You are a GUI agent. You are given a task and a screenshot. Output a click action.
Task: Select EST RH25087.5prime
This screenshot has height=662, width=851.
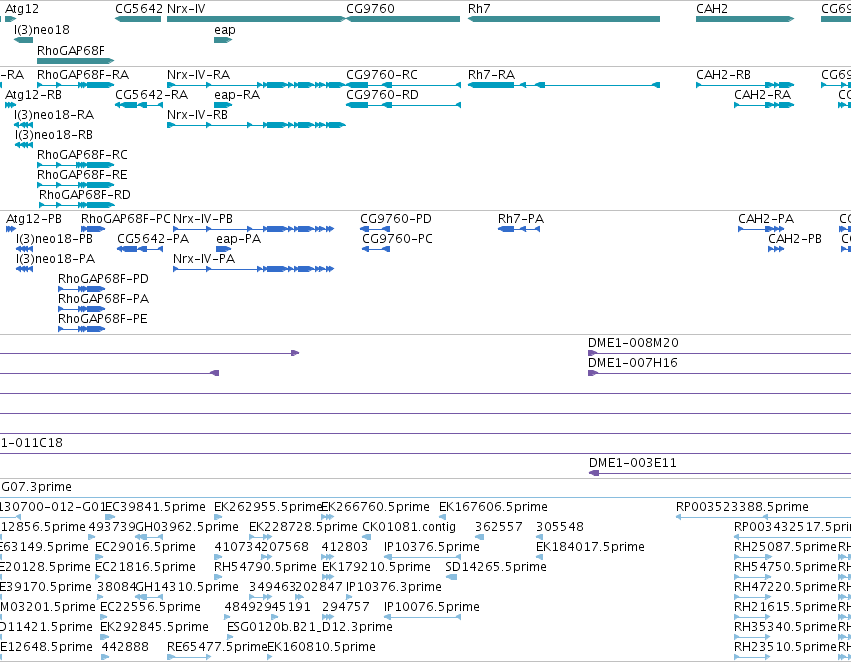coord(785,546)
